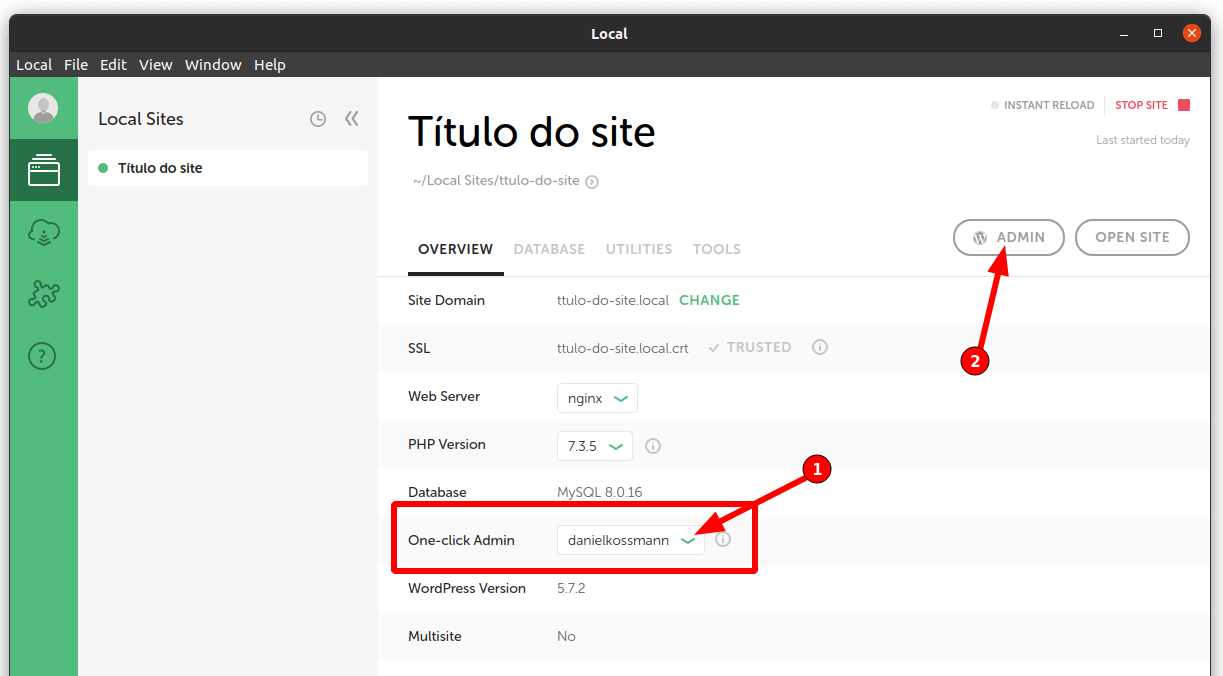Open the Connect cloud download icon
The image size is (1223, 676).
click(43, 233)
